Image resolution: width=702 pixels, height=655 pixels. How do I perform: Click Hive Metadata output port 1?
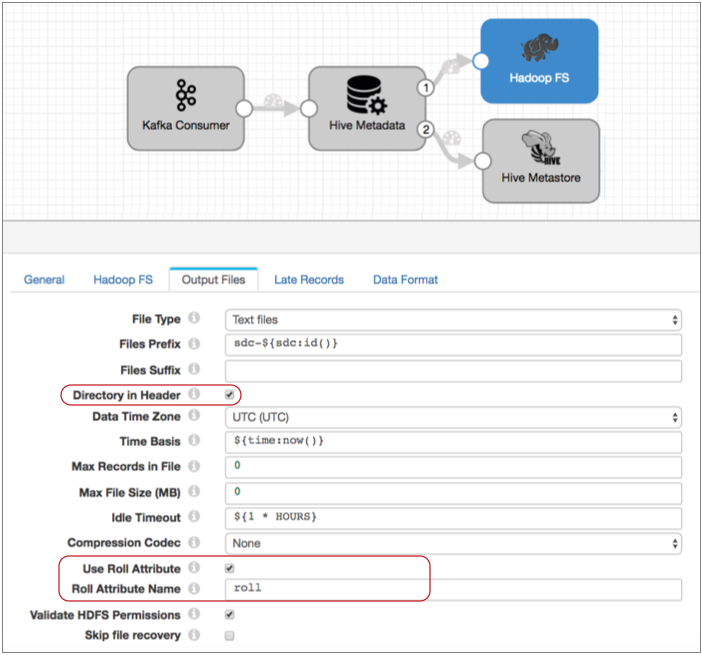426,88
